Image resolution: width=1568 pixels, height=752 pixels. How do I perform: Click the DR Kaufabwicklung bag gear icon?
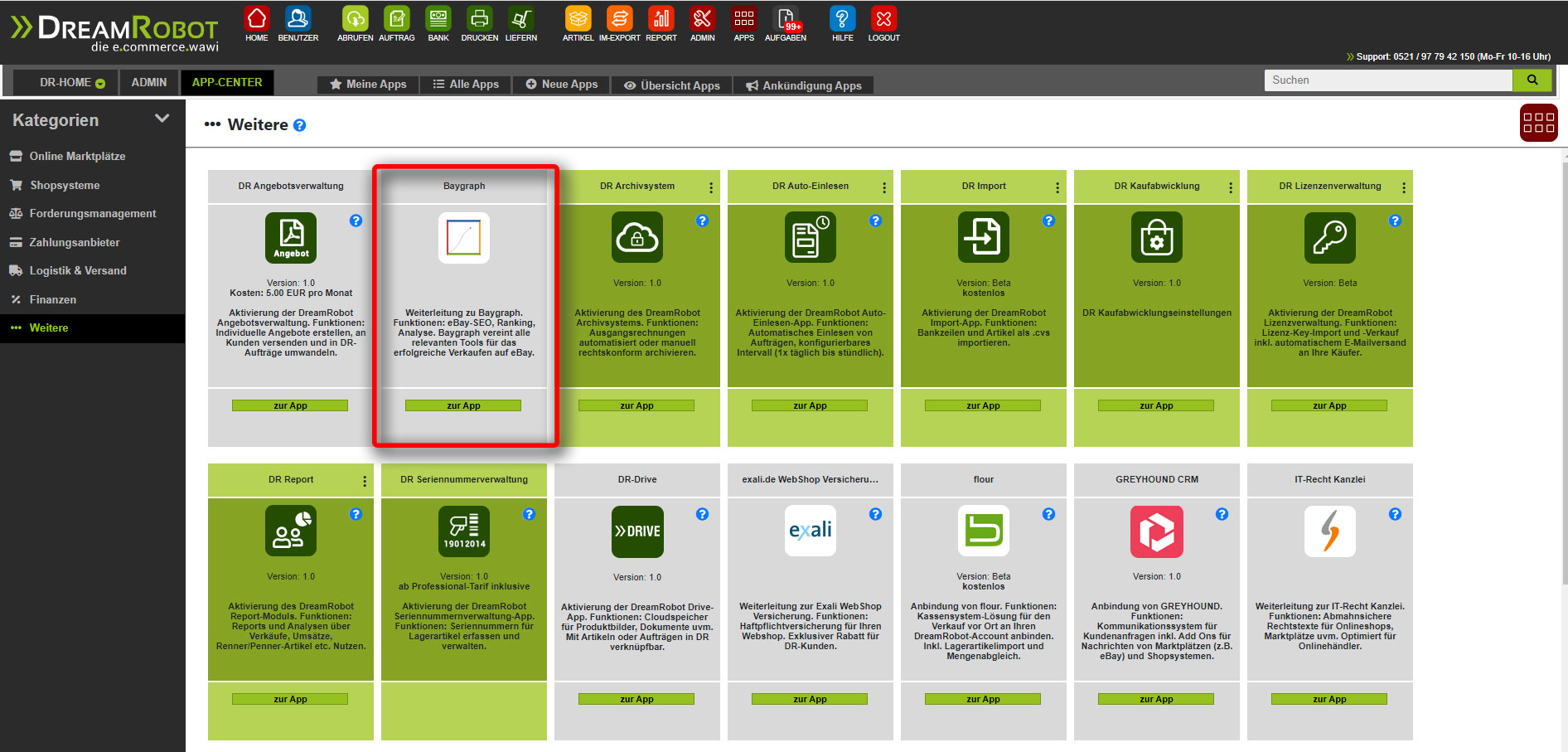point(1157,238)
